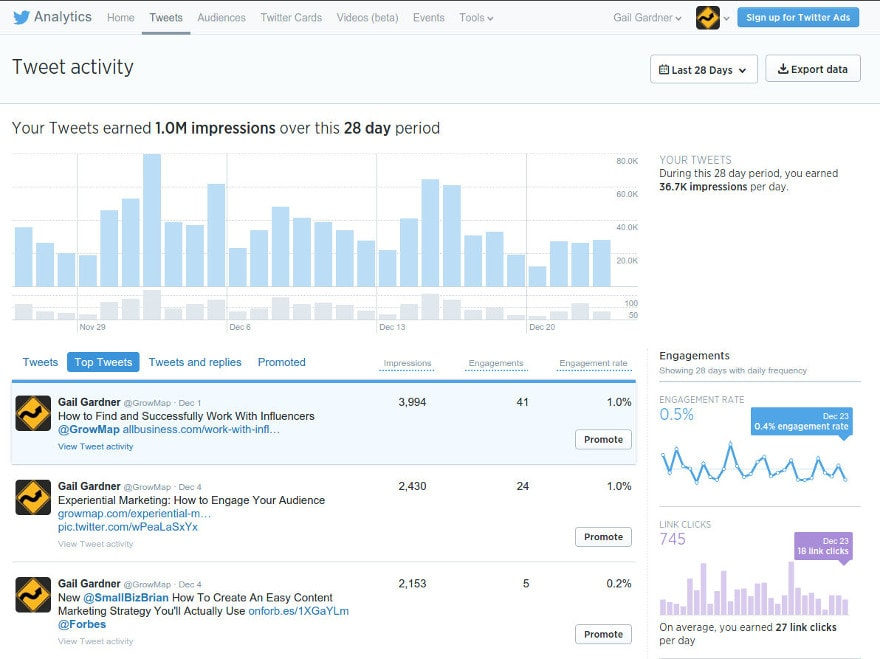
Task: Click avatar on Experiential Marketing tweet
Action: [x=33, y=497]
